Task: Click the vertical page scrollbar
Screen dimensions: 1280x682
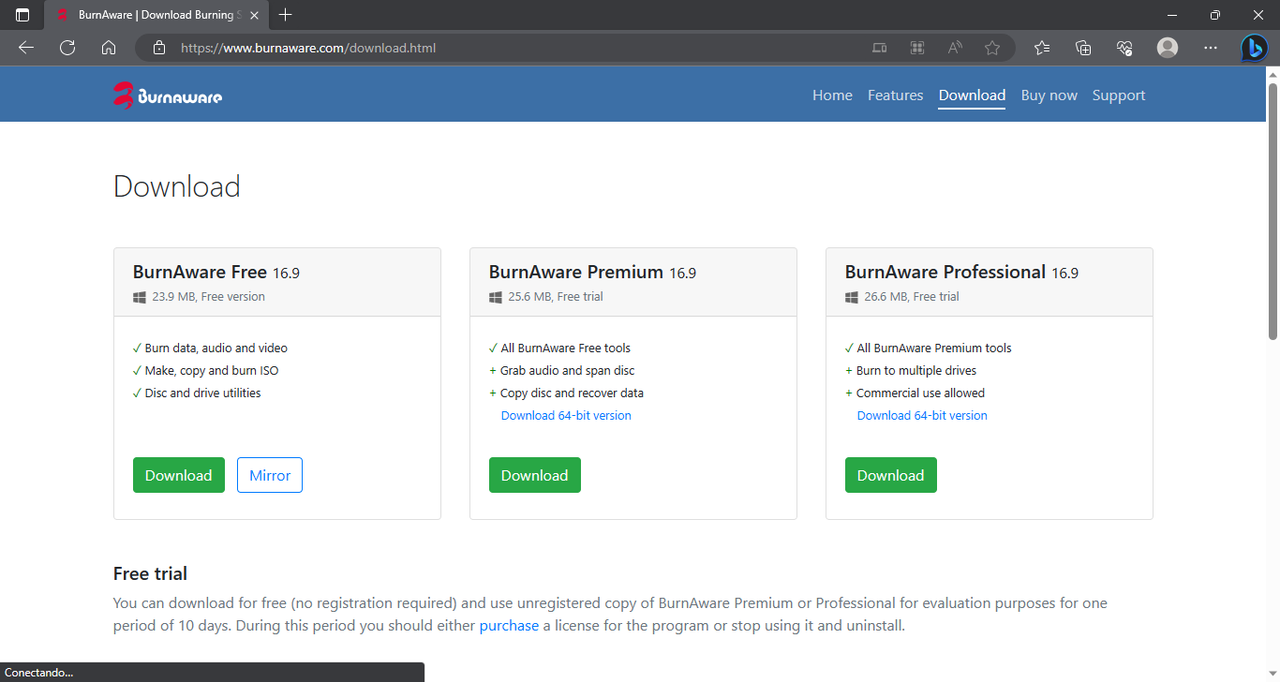Action: 1273,210
